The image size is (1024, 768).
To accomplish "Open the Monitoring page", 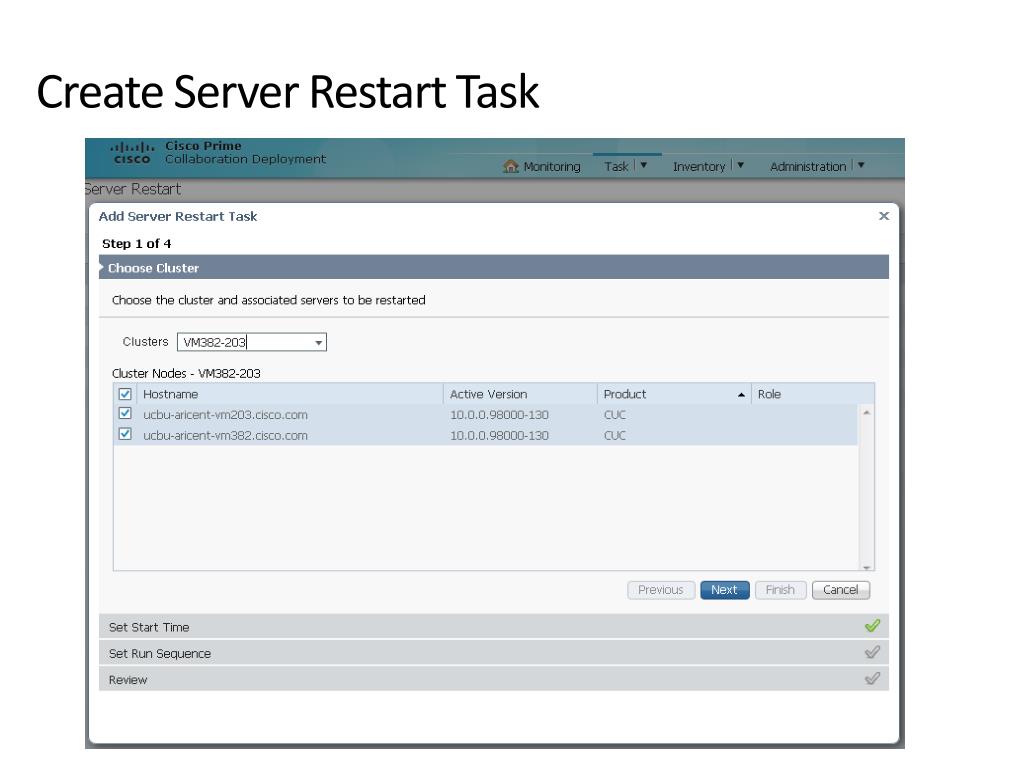I will pyautogui.click(x=552, y=167).
